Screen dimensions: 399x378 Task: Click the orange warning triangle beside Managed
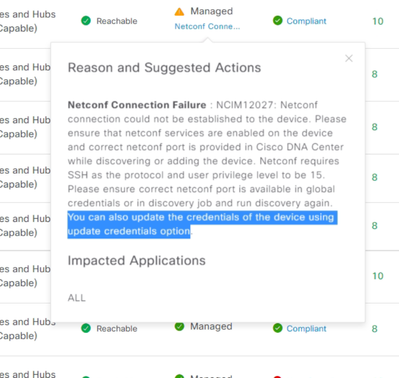179,12
